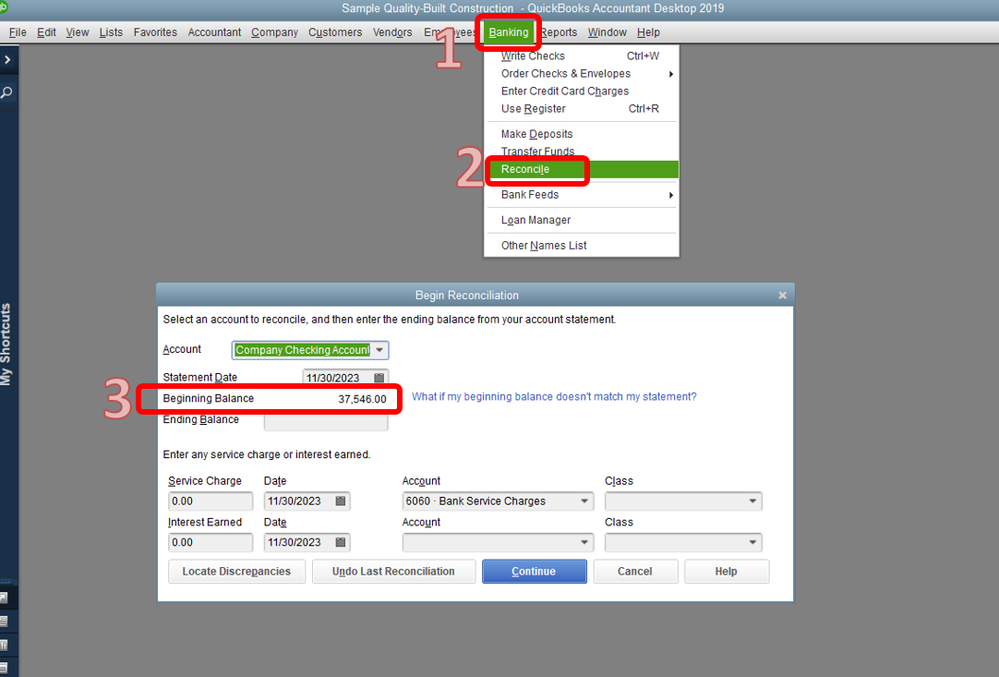
Task: Click the Locate Discrepancies button
Action: pos(236,571)
